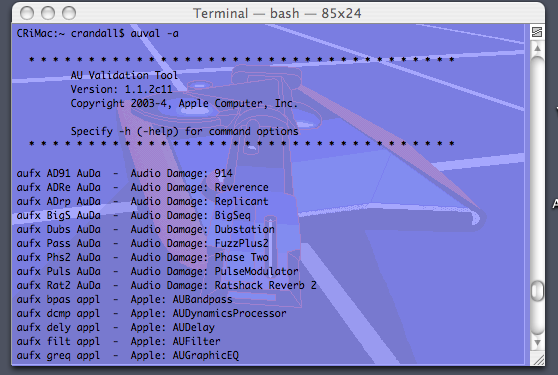Screen dimensions: 558x375
Task: Click the 'Audio Damage: Reverence' row
Action: [142, 188]
